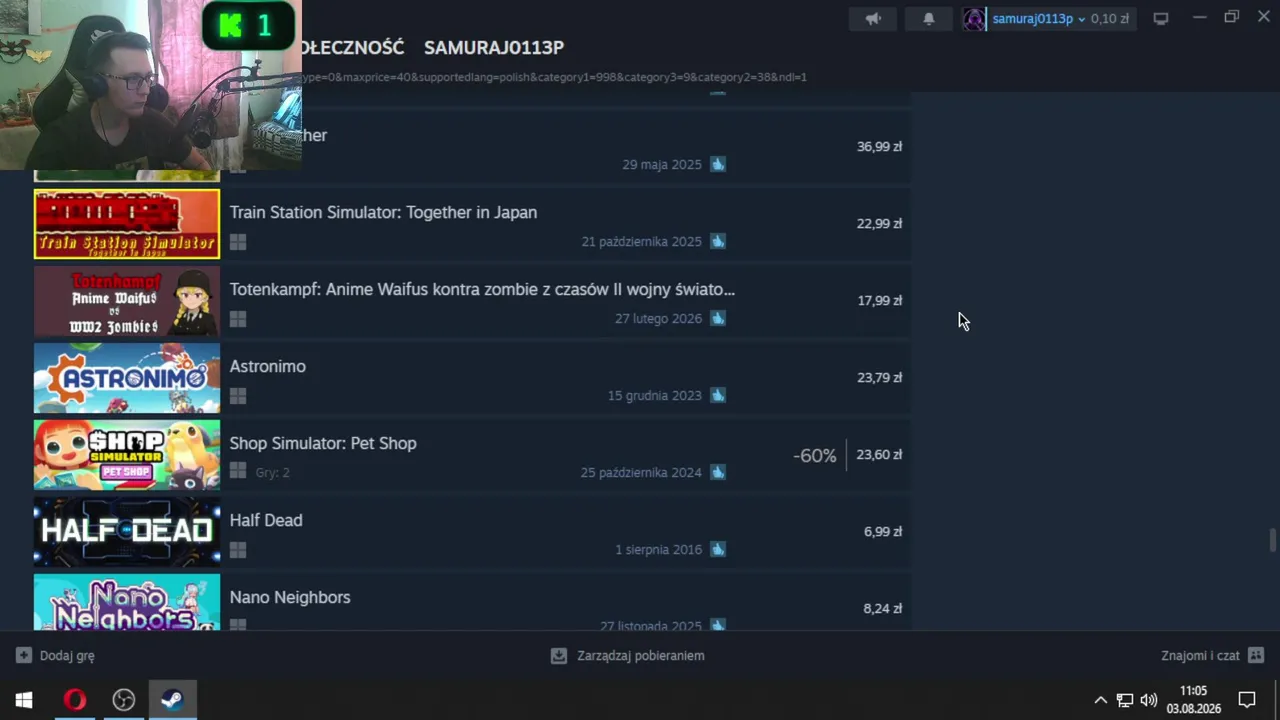This screenshot has height=720, width=1280.
Task: Click the 8,24 zł price
Action: 883,608
